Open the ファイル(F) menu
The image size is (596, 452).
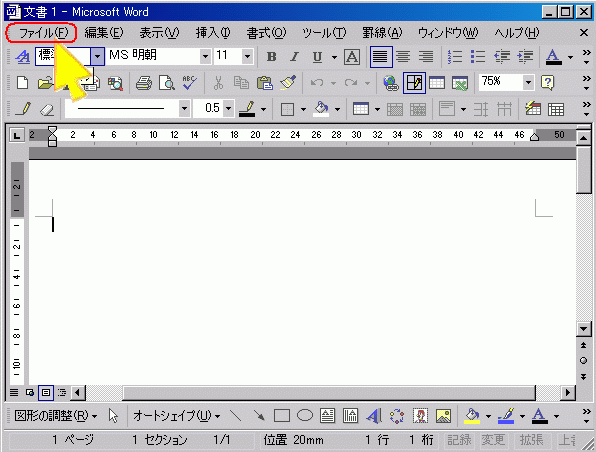point(43,33)
